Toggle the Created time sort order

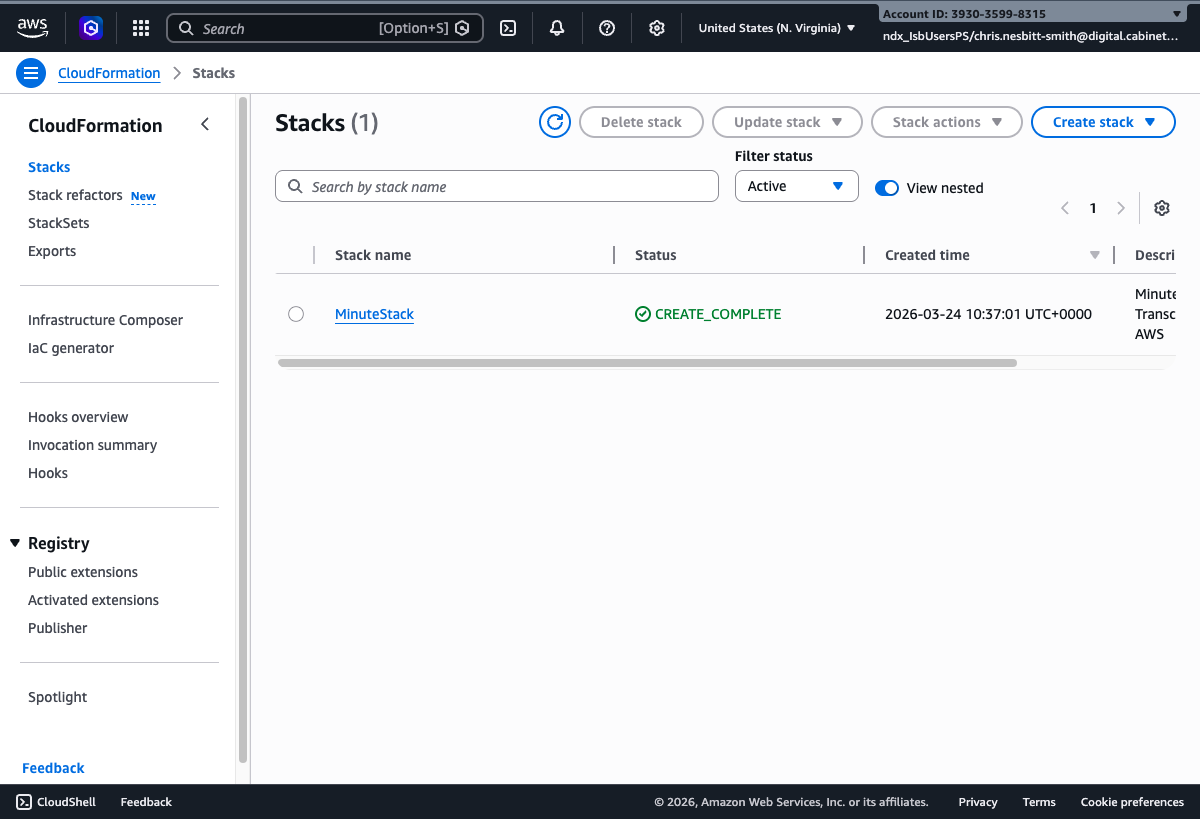[x=1093, y=254]
